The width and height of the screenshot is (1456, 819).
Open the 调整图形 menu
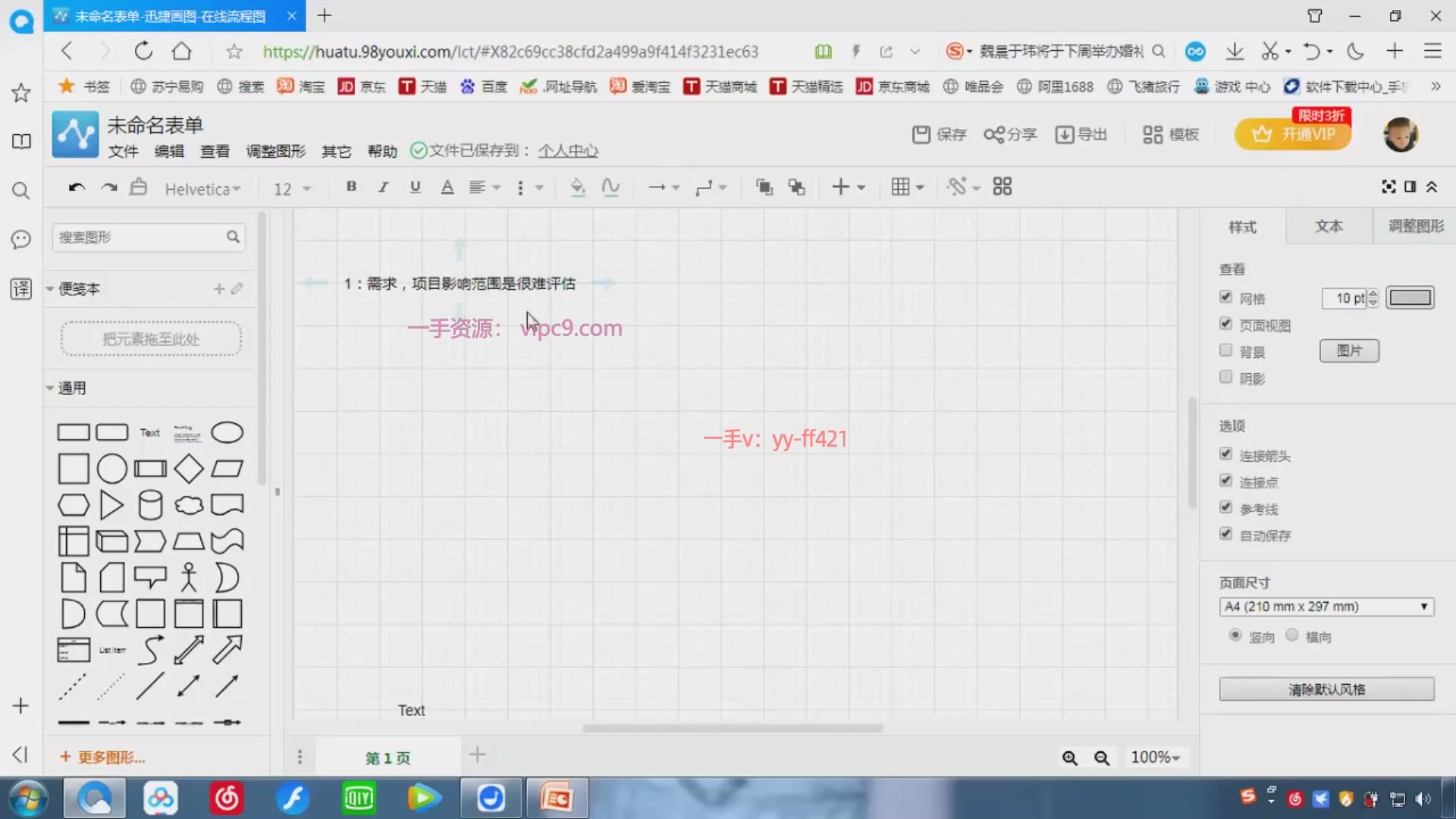click(x=275, y=151)
